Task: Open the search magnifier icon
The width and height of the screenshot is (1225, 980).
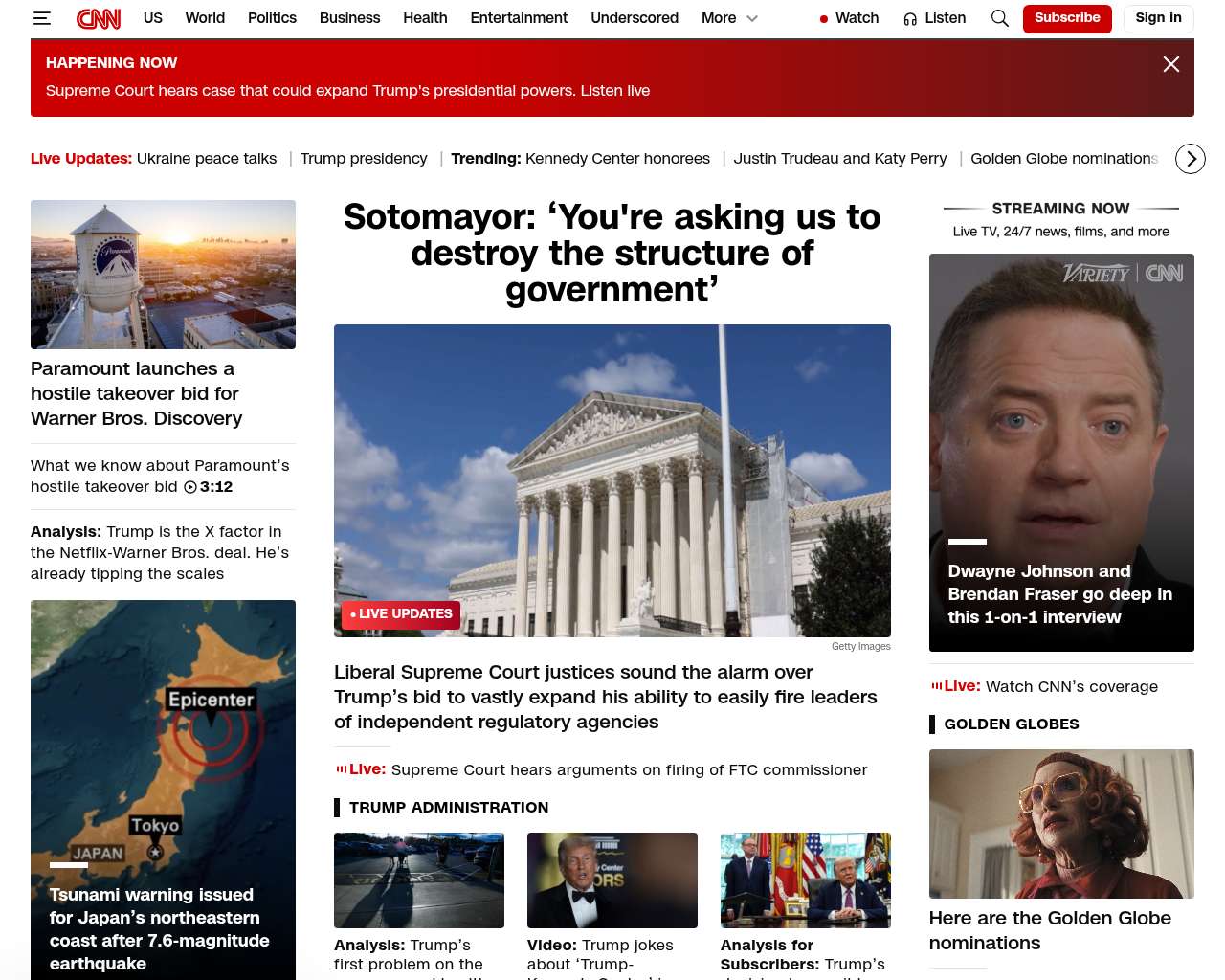Action: click(999, 18)
